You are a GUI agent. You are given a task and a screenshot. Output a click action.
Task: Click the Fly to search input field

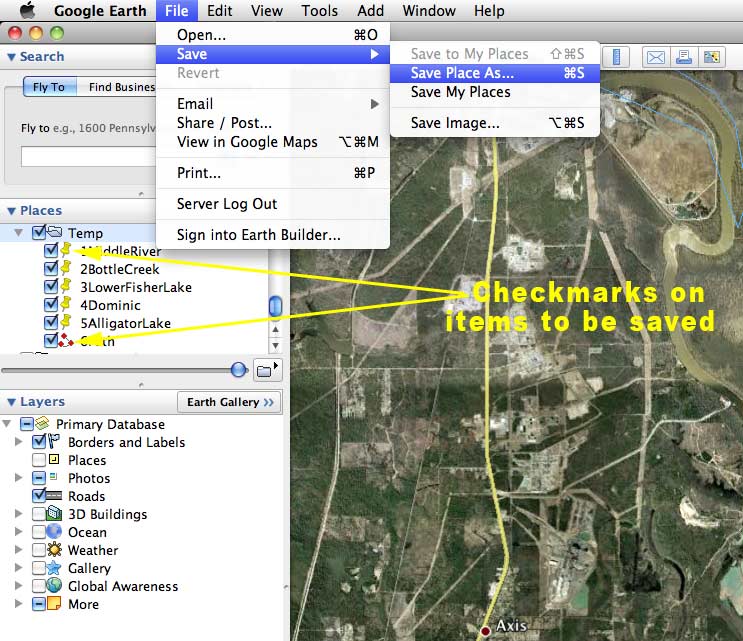[x=89, y=156]
